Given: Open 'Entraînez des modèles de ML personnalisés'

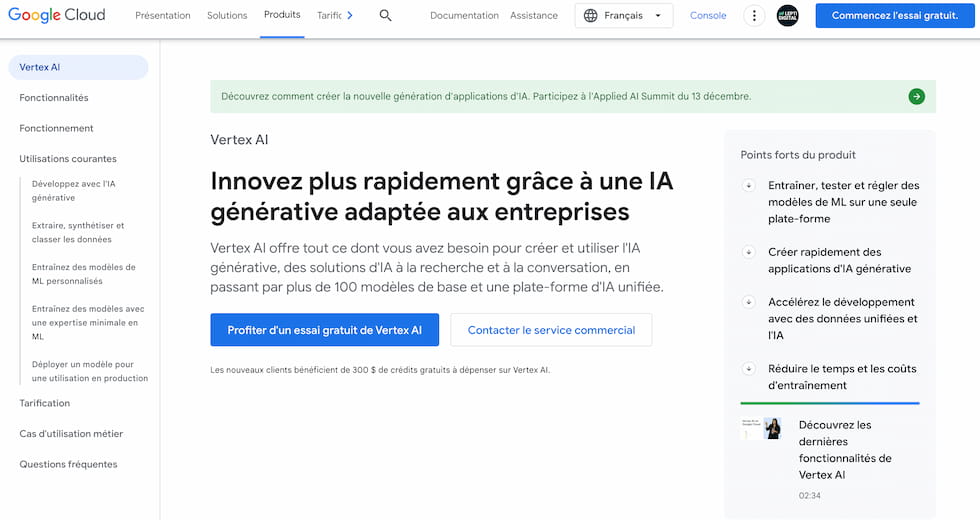Looking at the screenshot, I should (84, 274).
